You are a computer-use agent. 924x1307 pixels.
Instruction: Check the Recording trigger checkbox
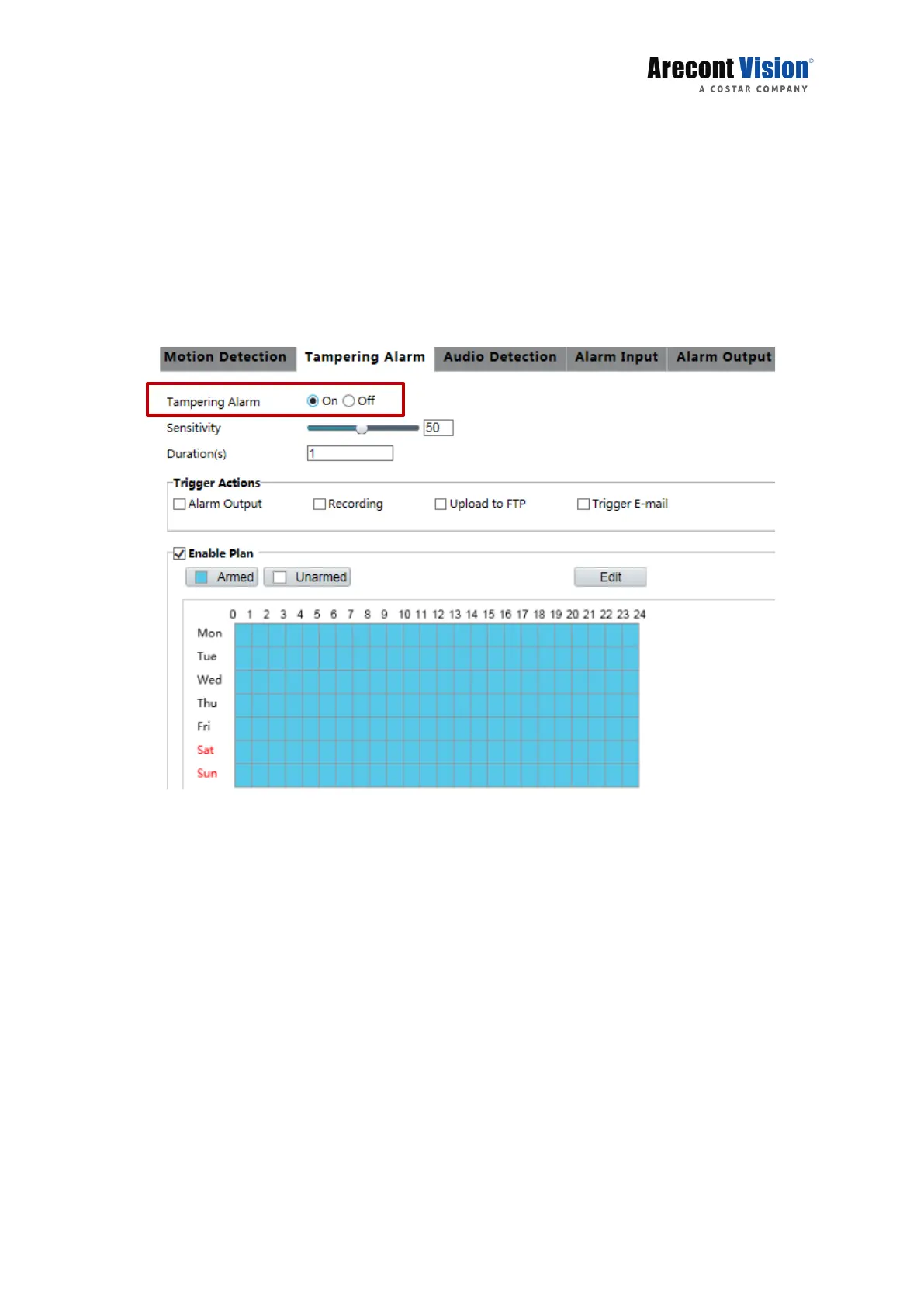[320, 504]
